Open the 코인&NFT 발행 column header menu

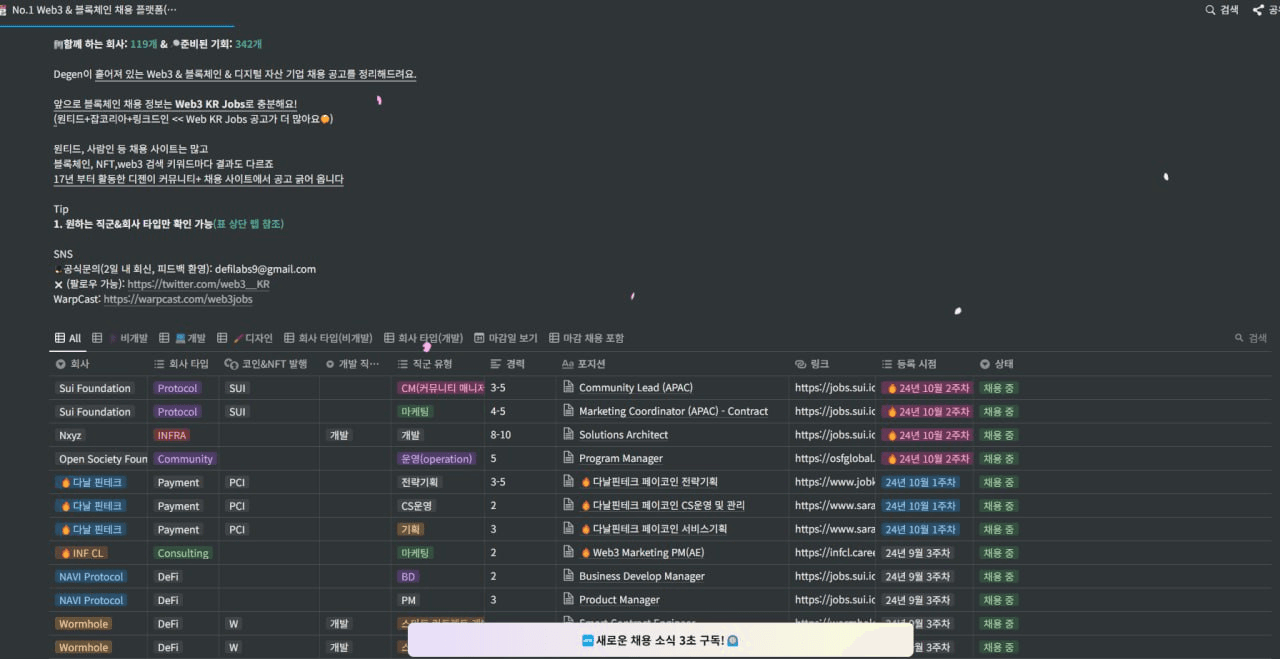pos(269,364)
